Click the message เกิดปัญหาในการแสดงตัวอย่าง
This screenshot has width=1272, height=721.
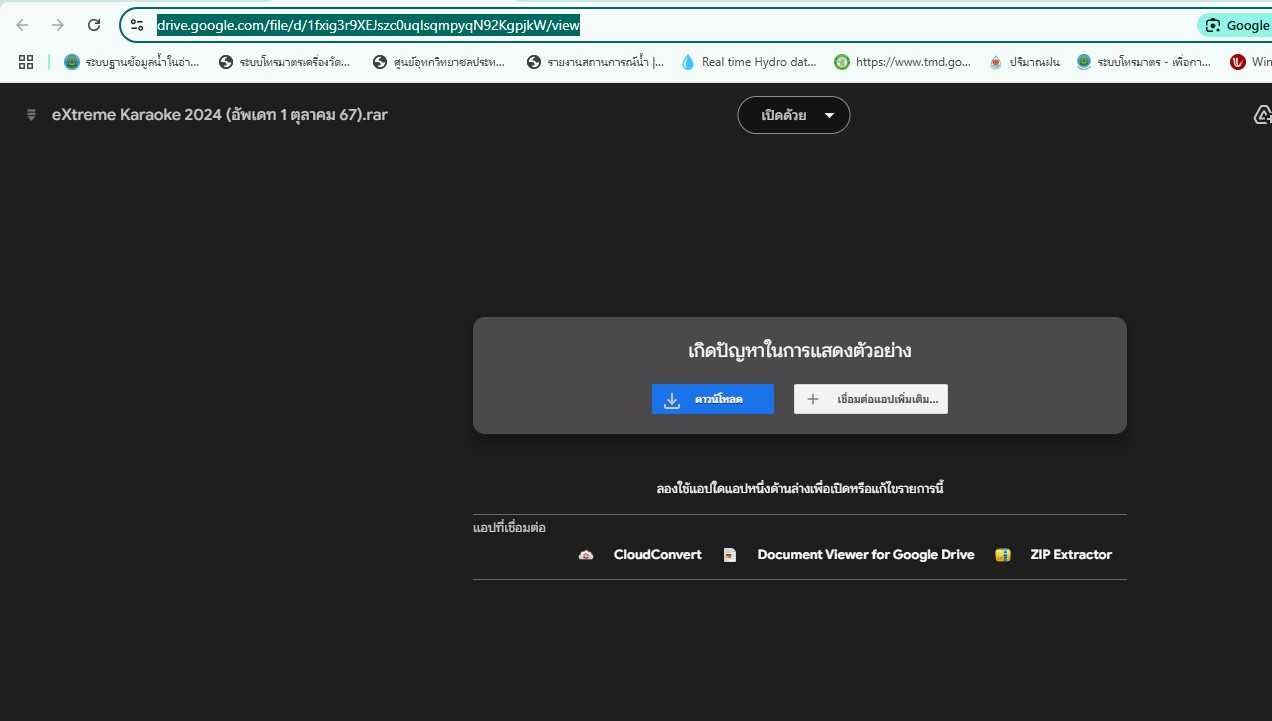pos(800,351)
